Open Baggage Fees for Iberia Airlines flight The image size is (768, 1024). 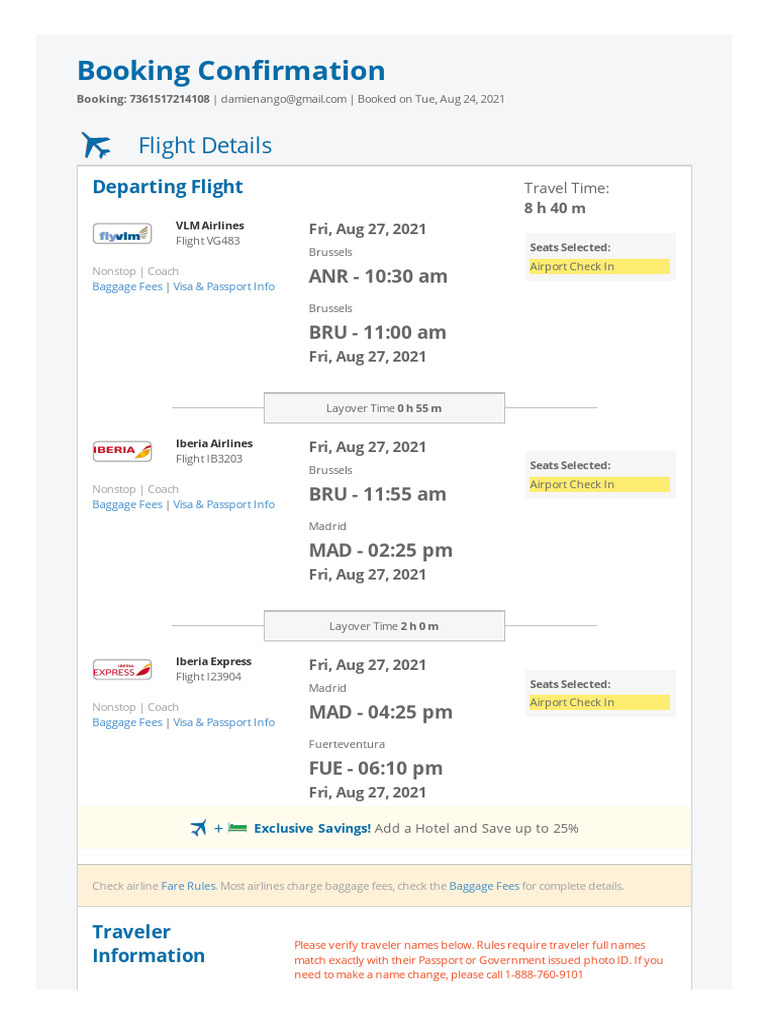(x=127, y=505)
